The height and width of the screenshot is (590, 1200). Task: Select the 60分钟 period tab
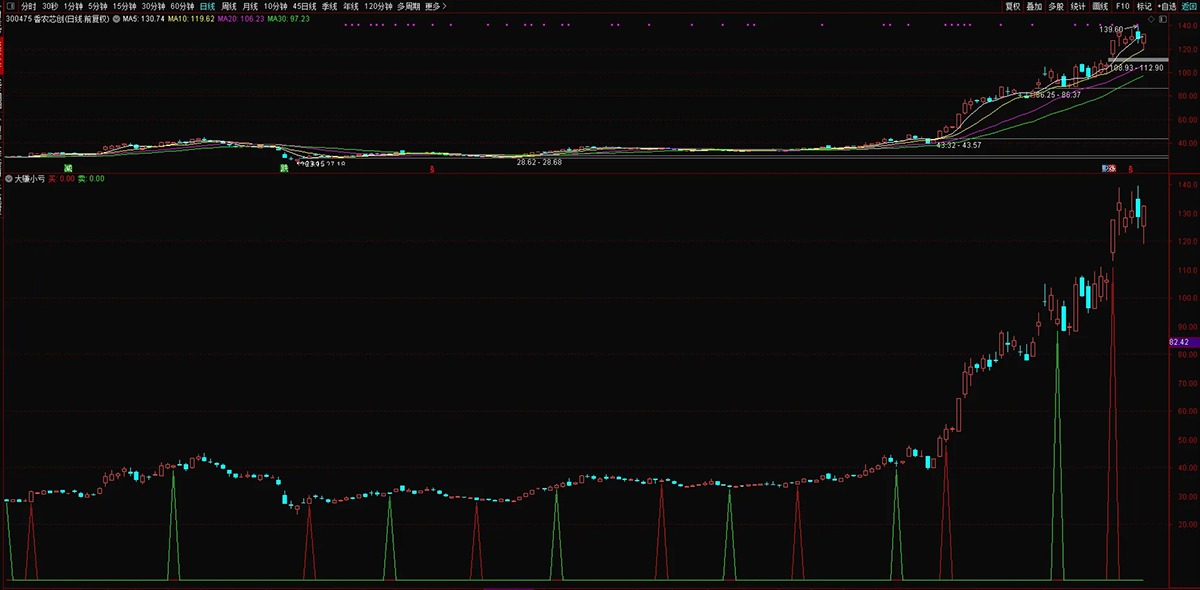click(182, 6)
